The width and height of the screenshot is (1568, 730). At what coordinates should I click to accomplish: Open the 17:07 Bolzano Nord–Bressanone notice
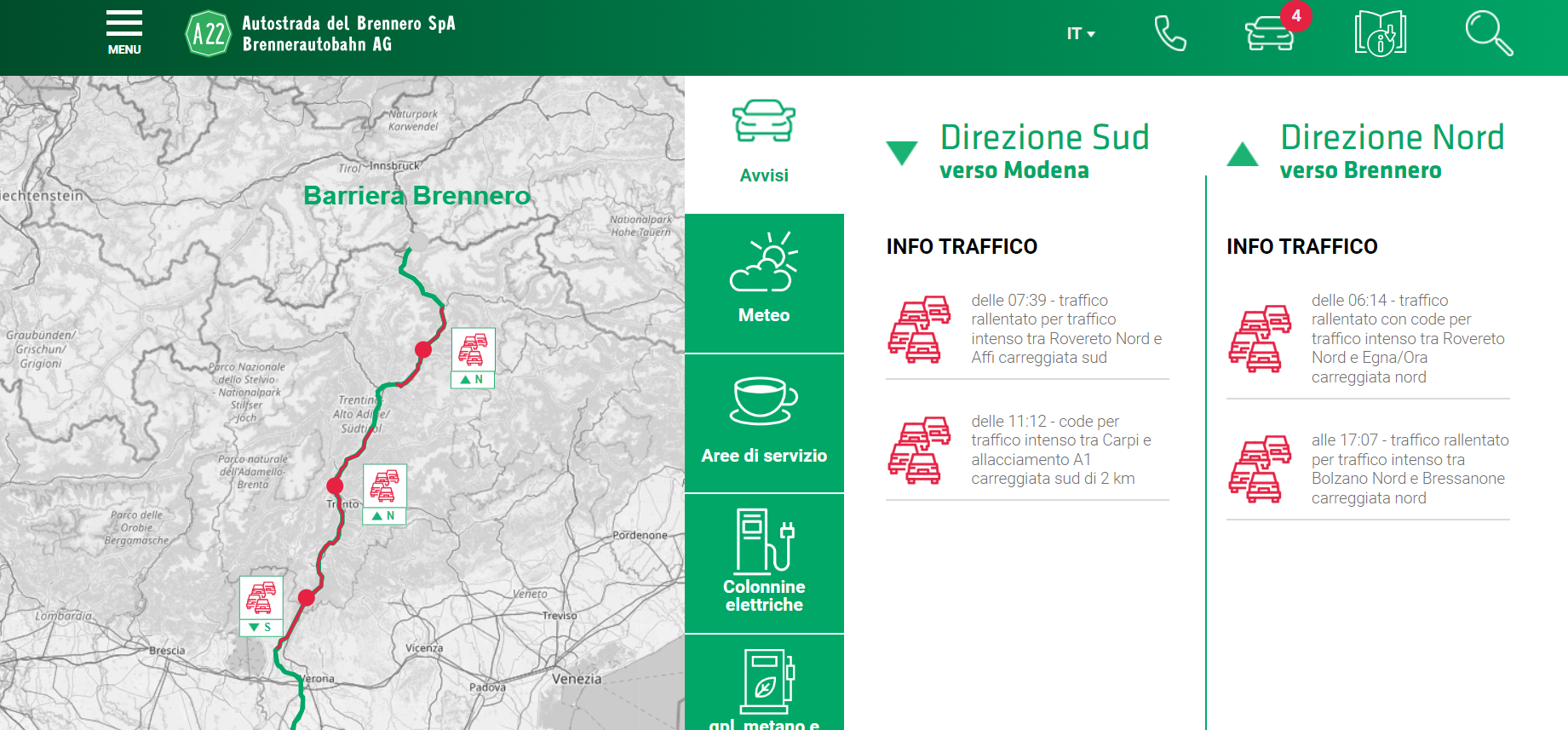[x=1409, y=468]
